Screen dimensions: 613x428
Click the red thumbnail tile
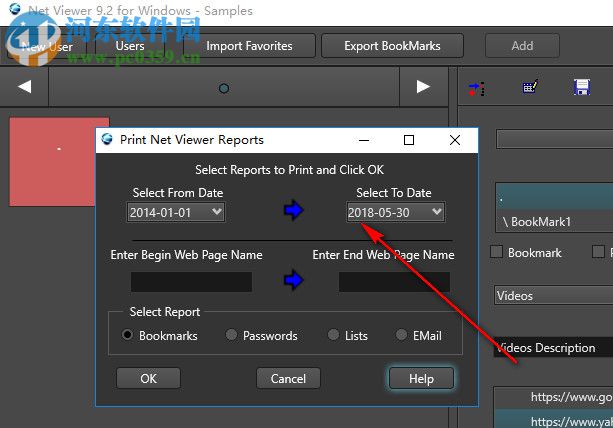(x=52, y=162)
